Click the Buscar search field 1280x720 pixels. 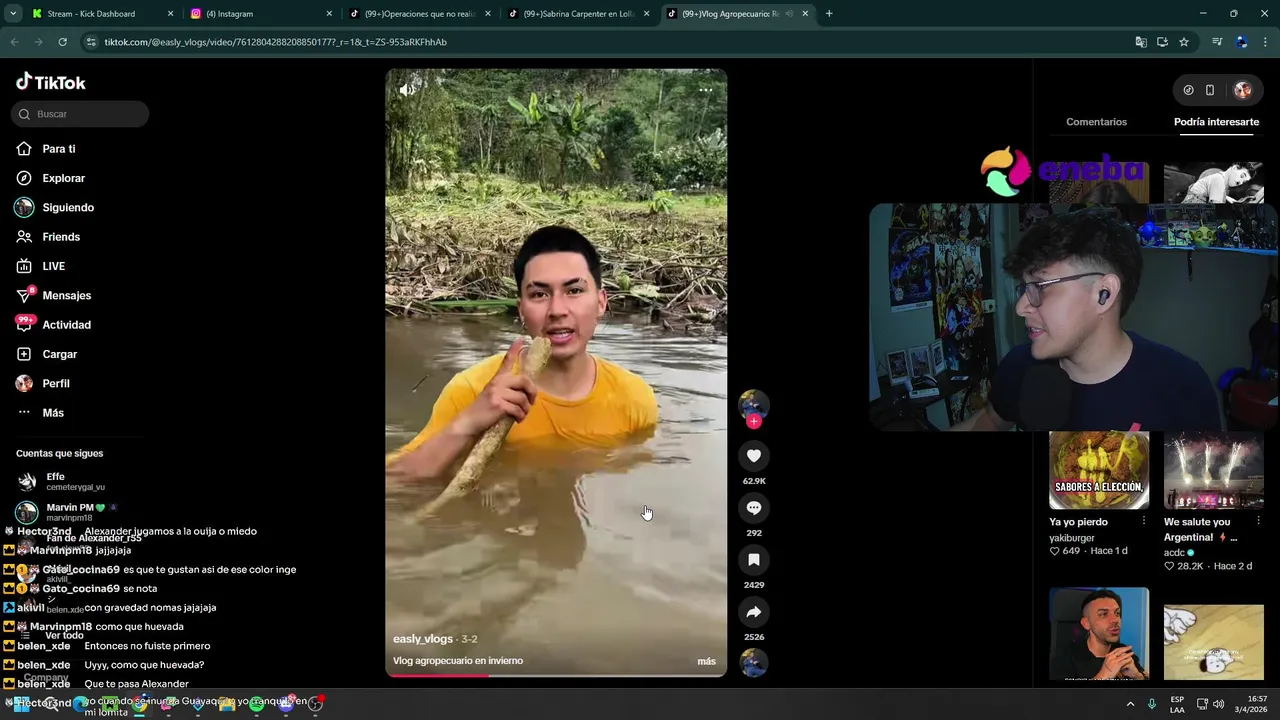[80, 114]
